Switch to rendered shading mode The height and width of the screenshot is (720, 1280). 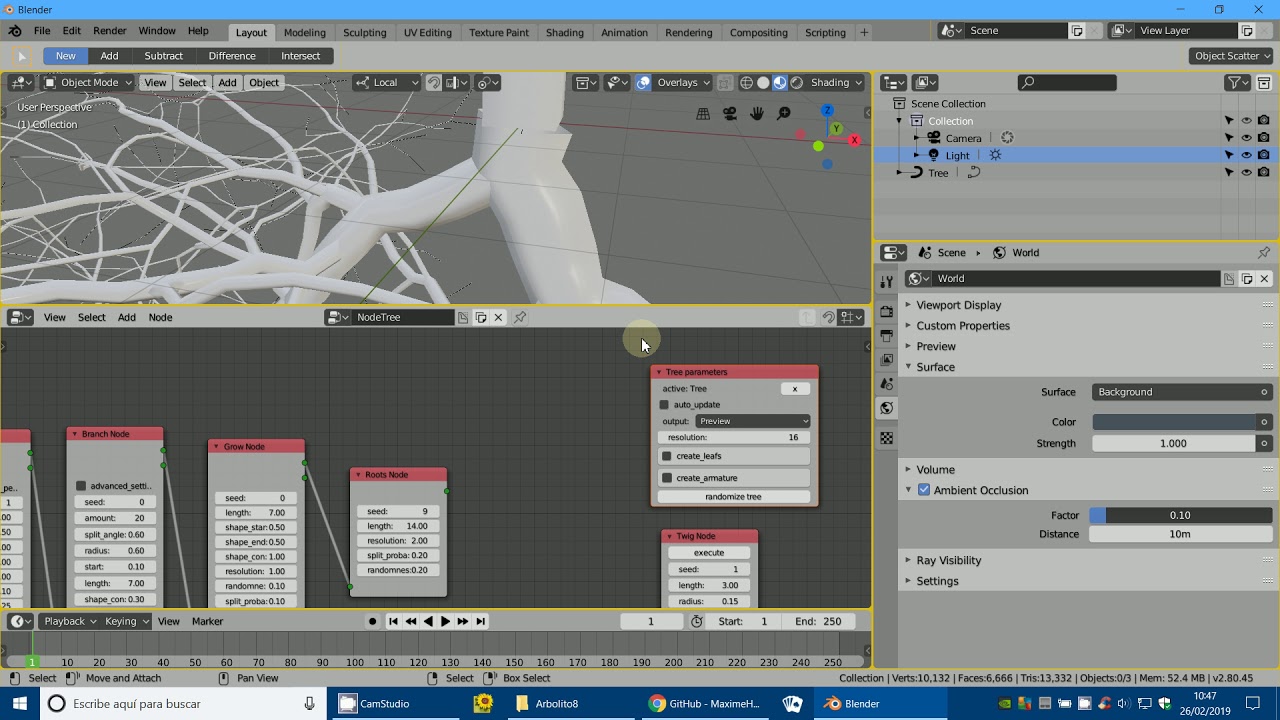click(797, 82)
